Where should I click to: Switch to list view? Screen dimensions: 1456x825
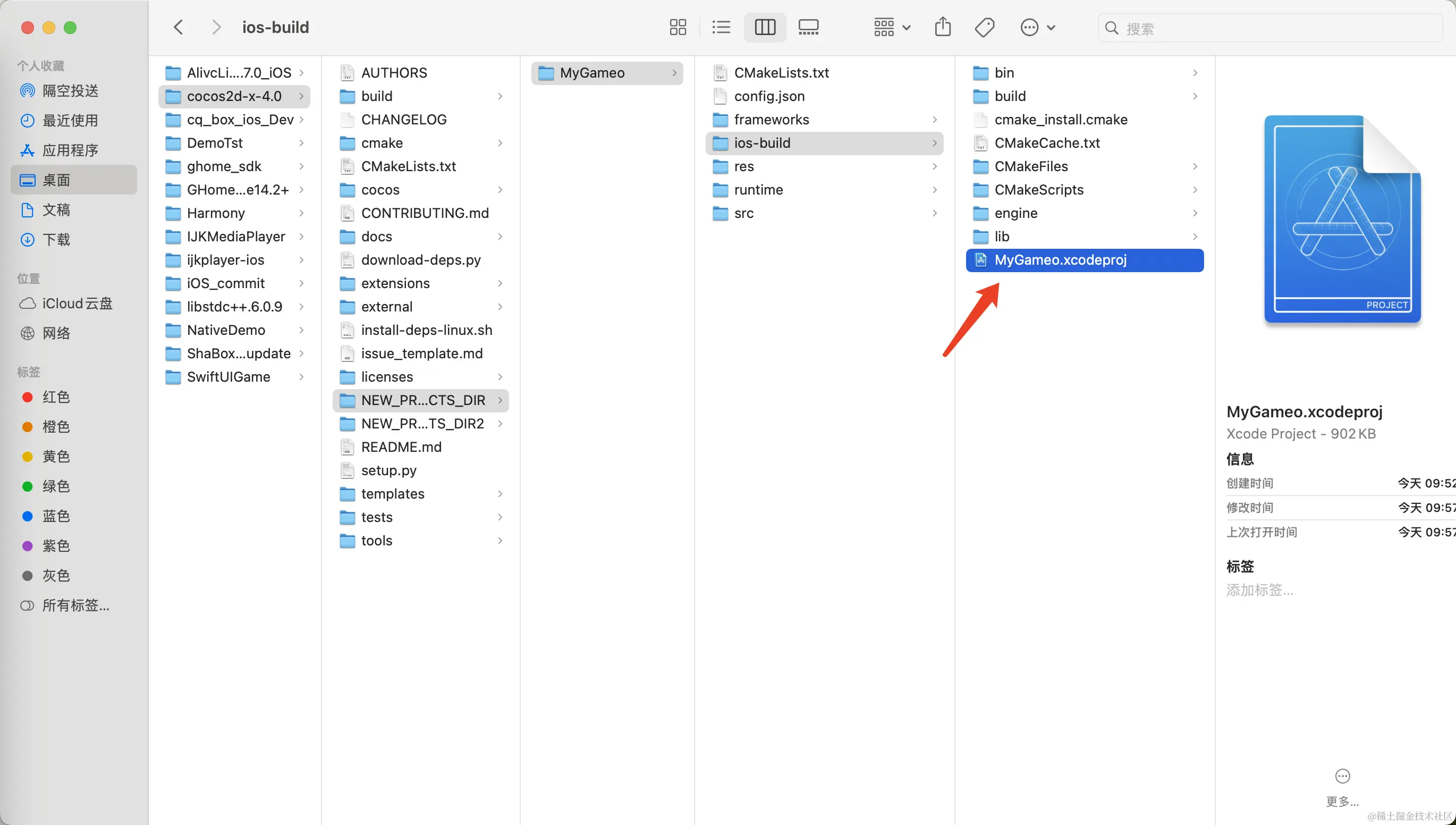(x=721, y=27)
